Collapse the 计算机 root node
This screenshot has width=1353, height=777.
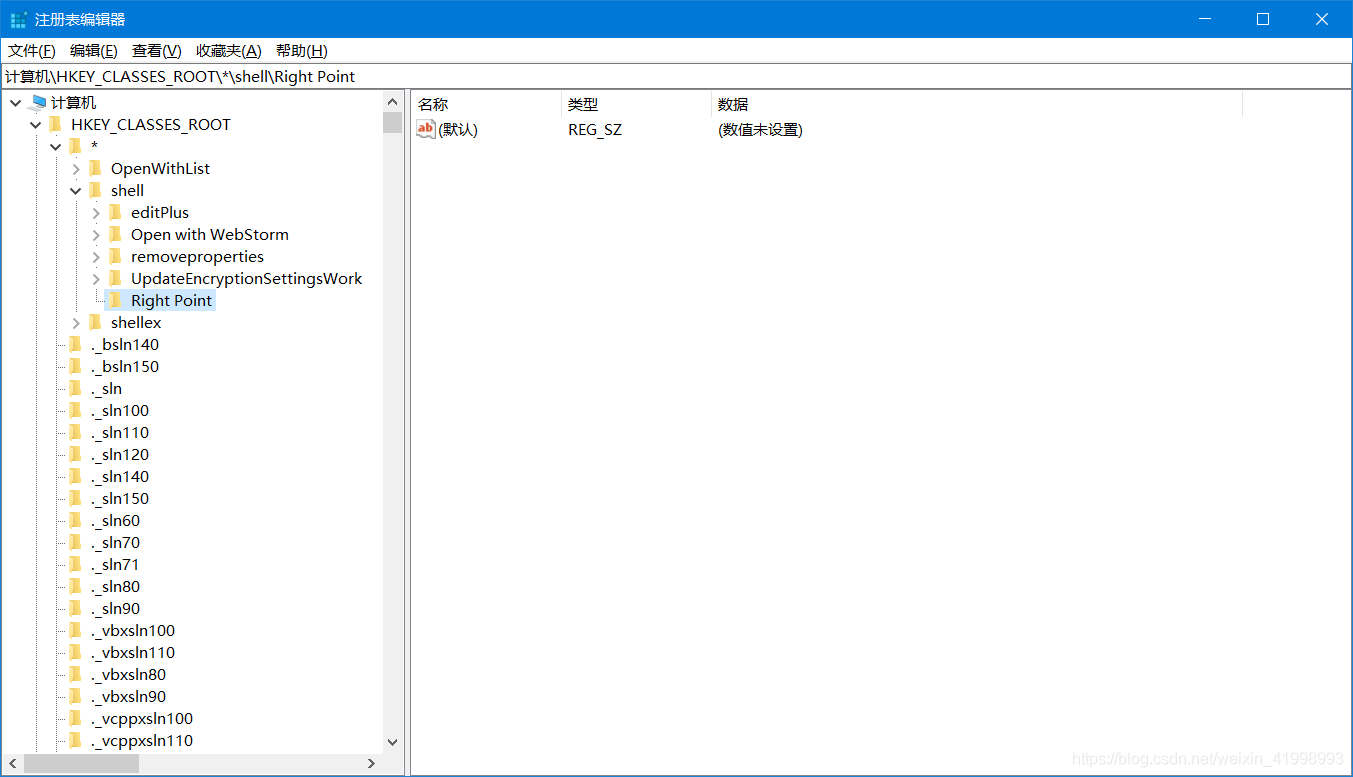[x=16, y=102]
